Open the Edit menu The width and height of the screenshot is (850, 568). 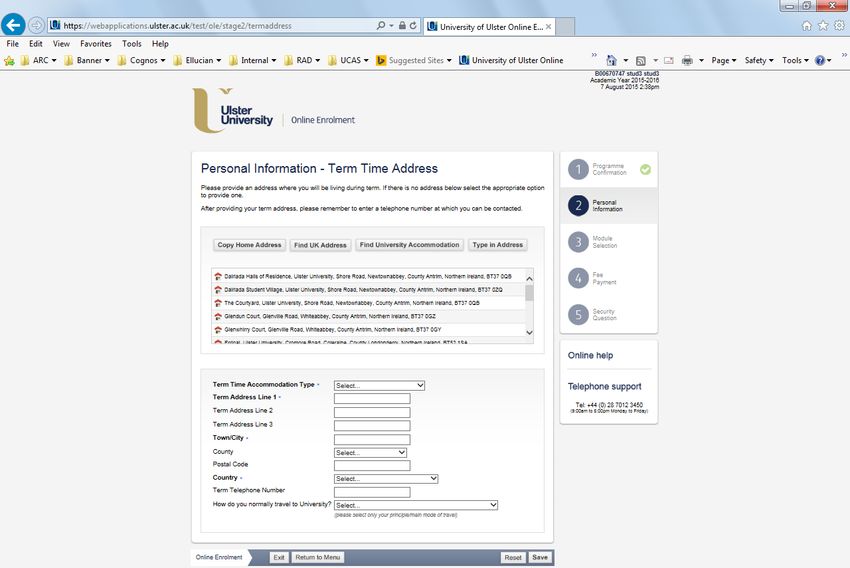36,44
